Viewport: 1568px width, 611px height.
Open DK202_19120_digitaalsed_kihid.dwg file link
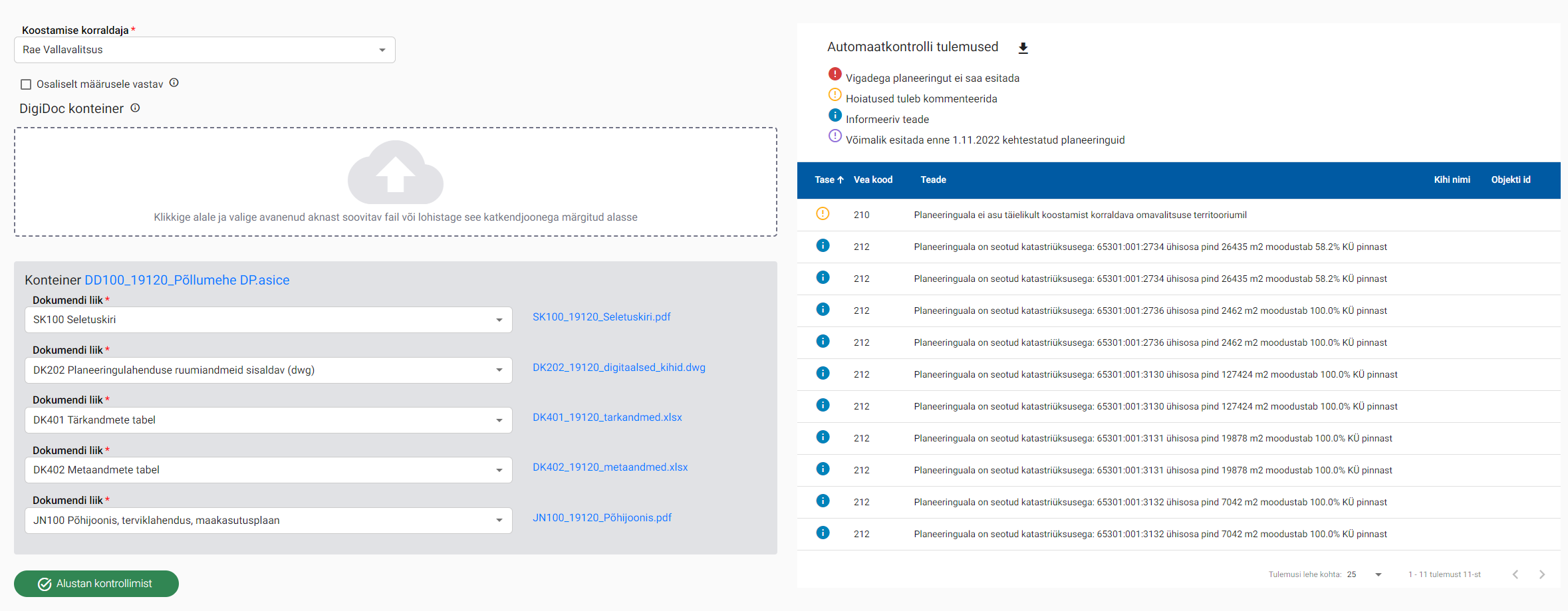point(619,368)
